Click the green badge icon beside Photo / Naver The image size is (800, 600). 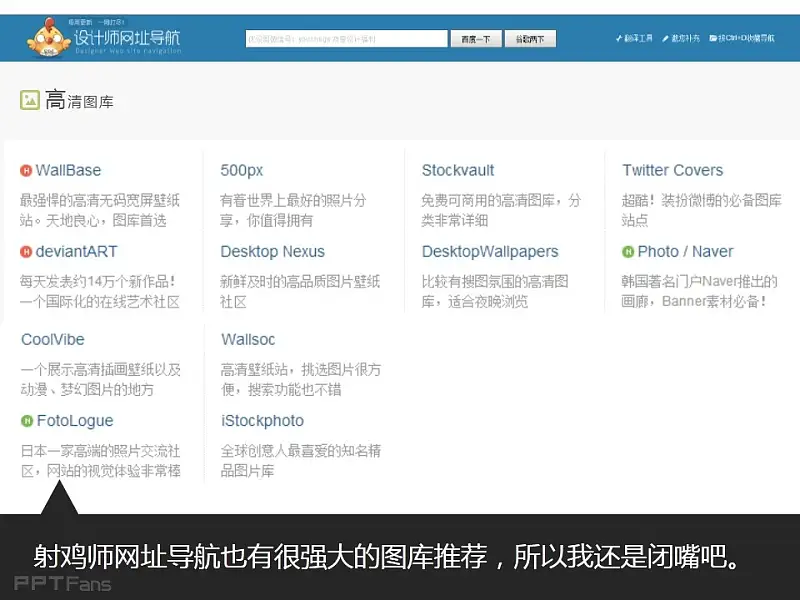pos(628,252)
